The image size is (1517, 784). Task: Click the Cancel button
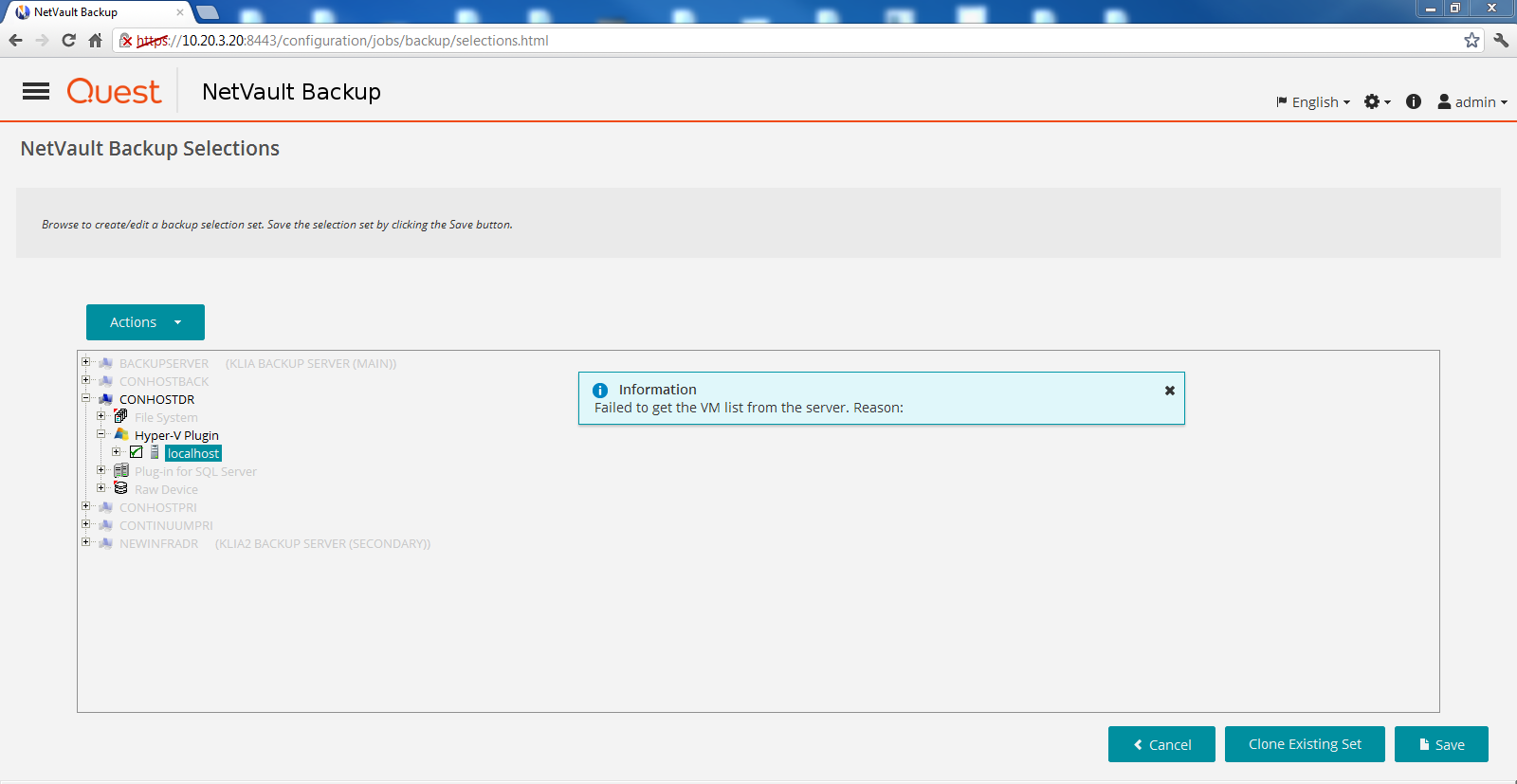[x=1161, y=744]
